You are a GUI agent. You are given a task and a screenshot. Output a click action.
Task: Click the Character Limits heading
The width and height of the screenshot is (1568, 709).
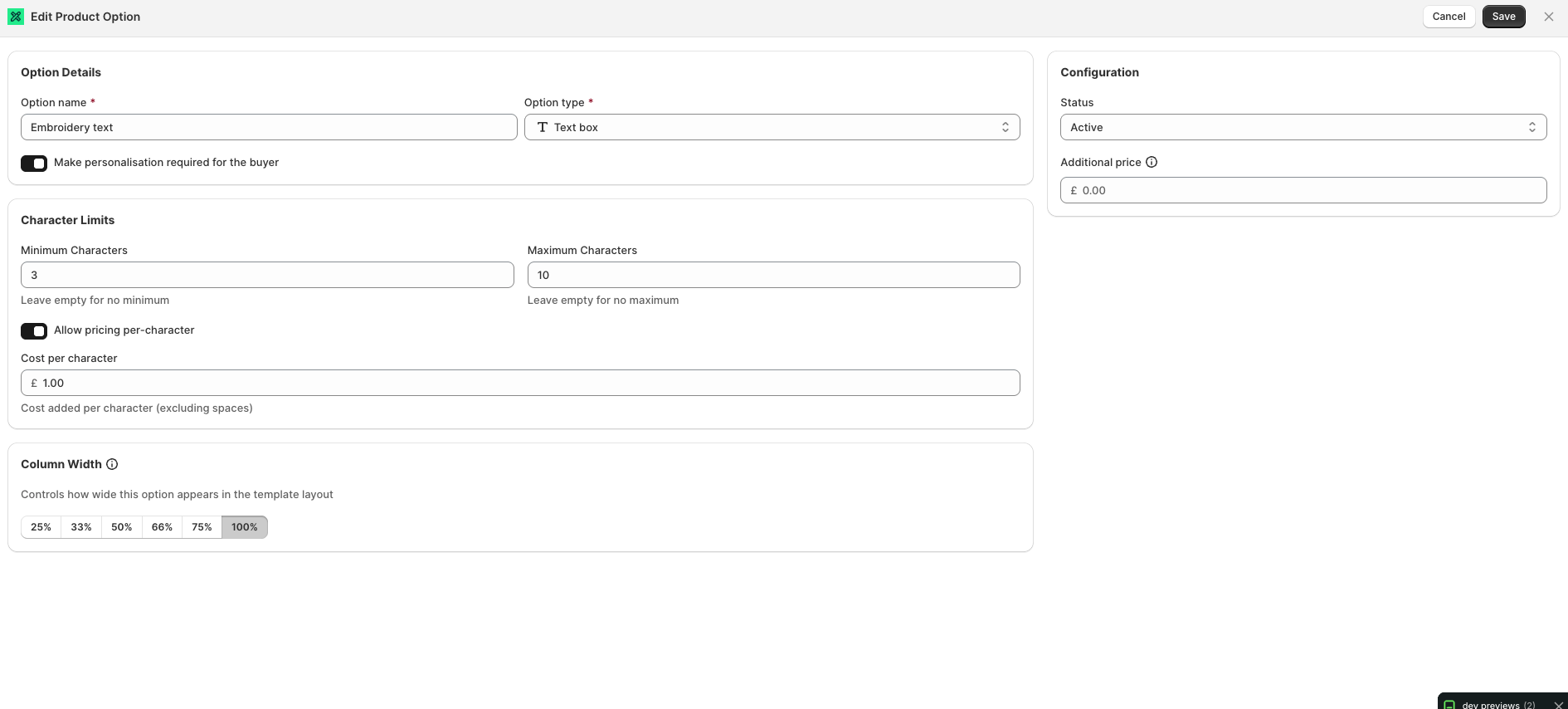click(x=67, y=220)
